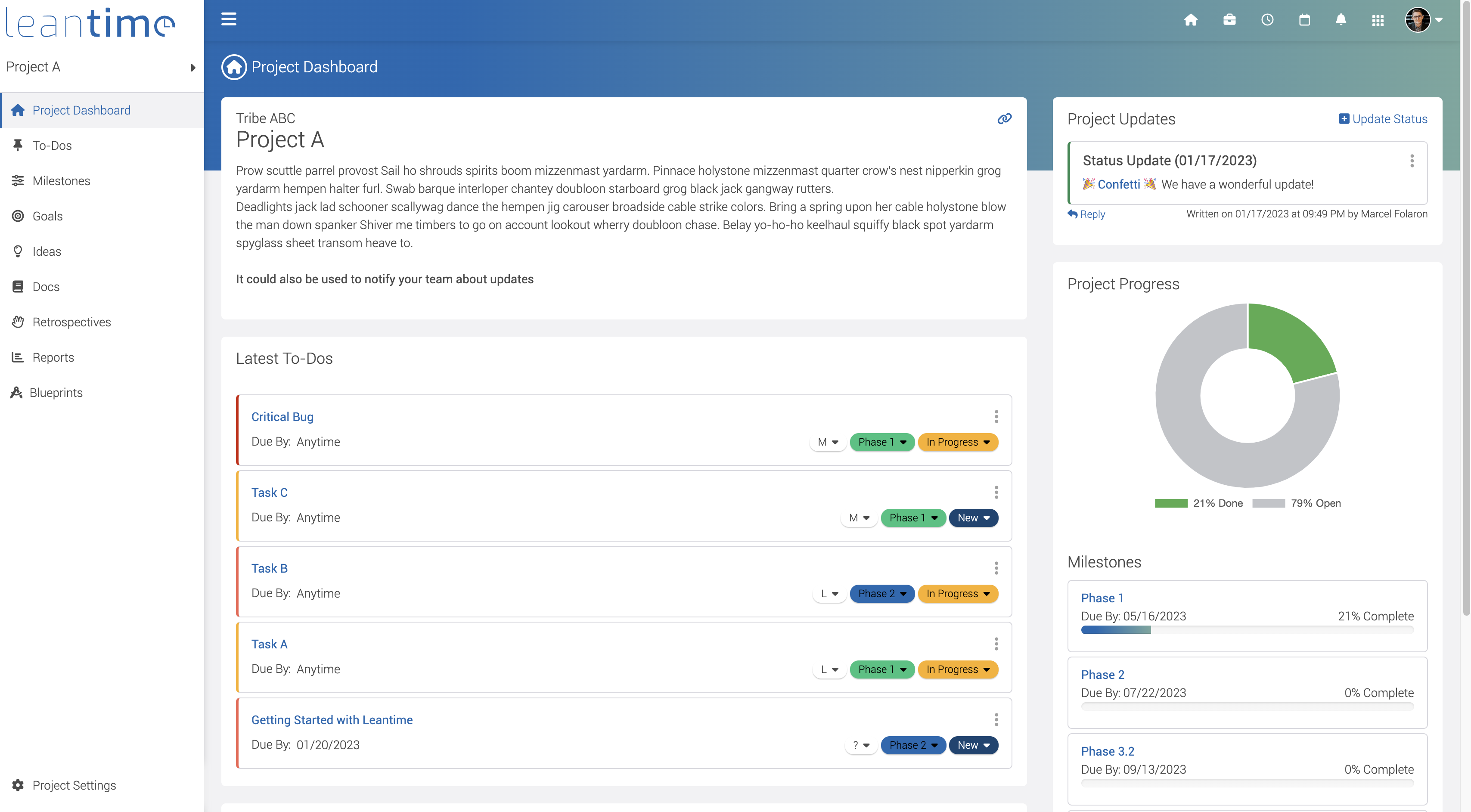
Task: Click the Phase 1 milestone progress bar
Action: [1247, 630]
